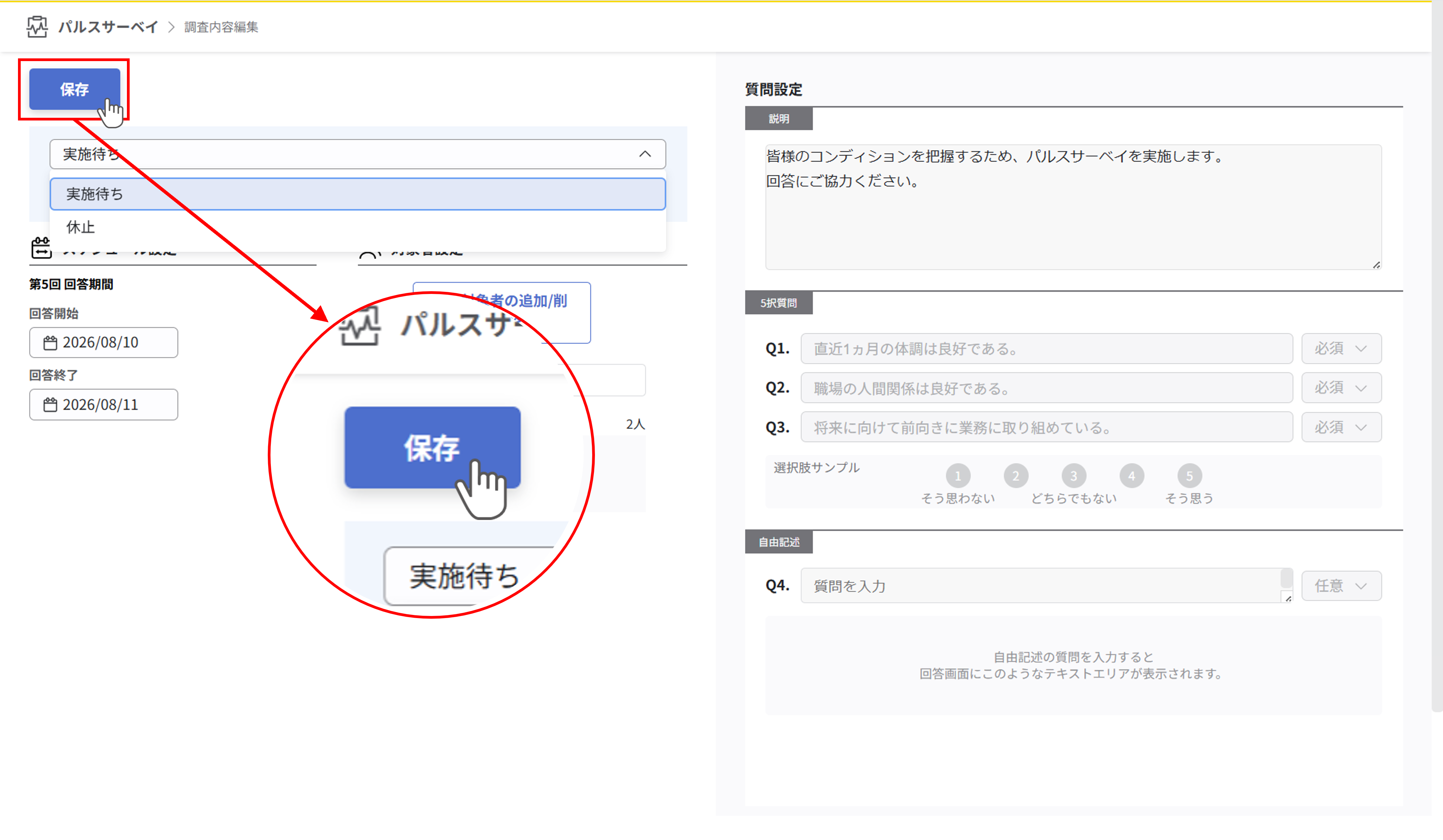Open the Q3 必須 dropdown
The width and height of the screenshot is (1443, 840).
click(1341, 427)
